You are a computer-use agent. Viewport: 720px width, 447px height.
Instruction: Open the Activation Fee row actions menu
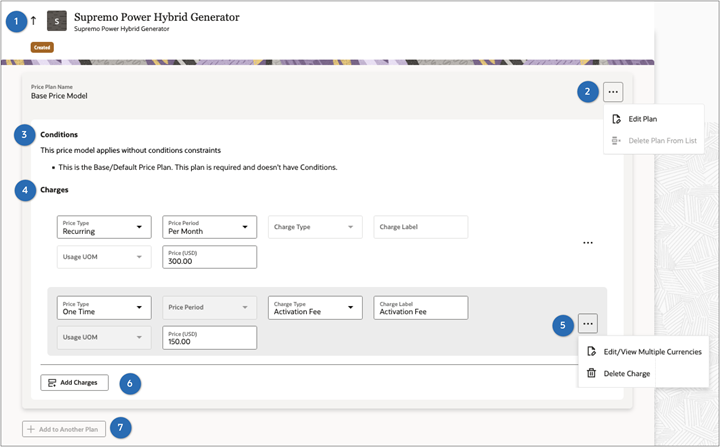[588, 324]
